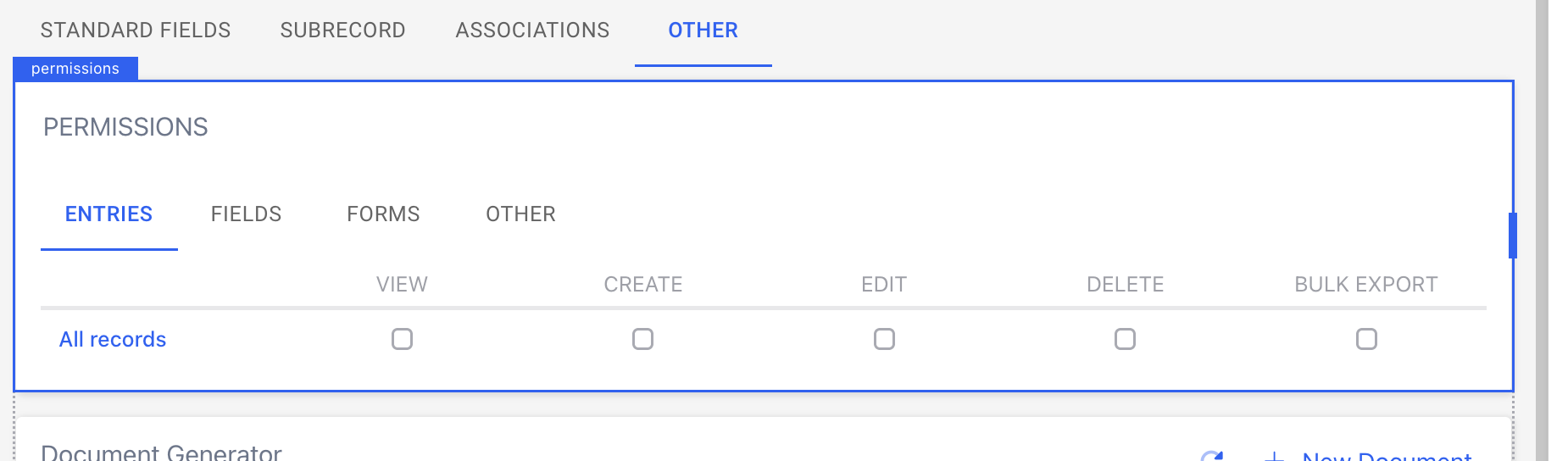Viewport: 1568px width, 461px height.
Task: Enable Create permission for All records
Action: pyautogui.click(x=642, y=339)
